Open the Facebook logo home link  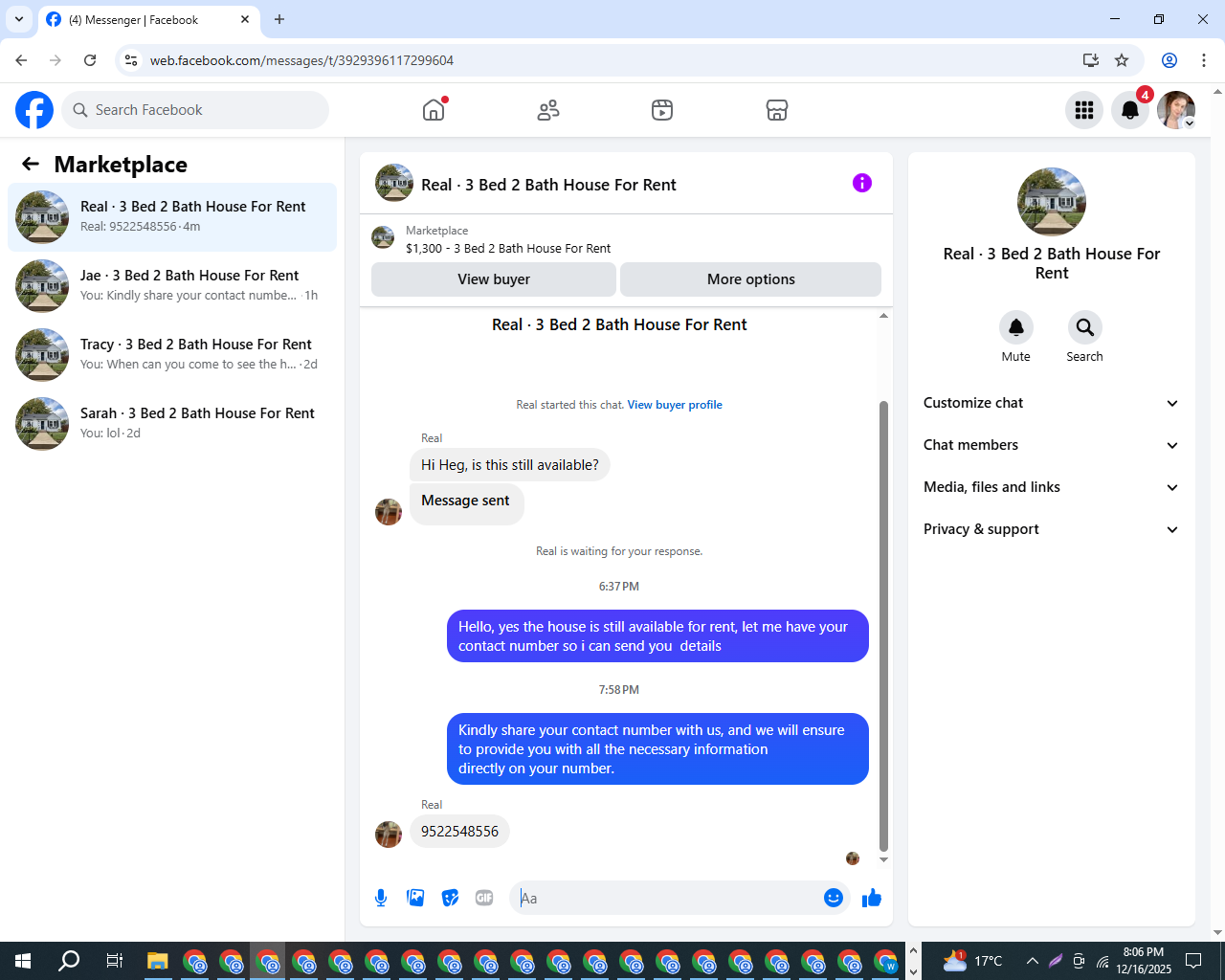[x=34, y=110]
